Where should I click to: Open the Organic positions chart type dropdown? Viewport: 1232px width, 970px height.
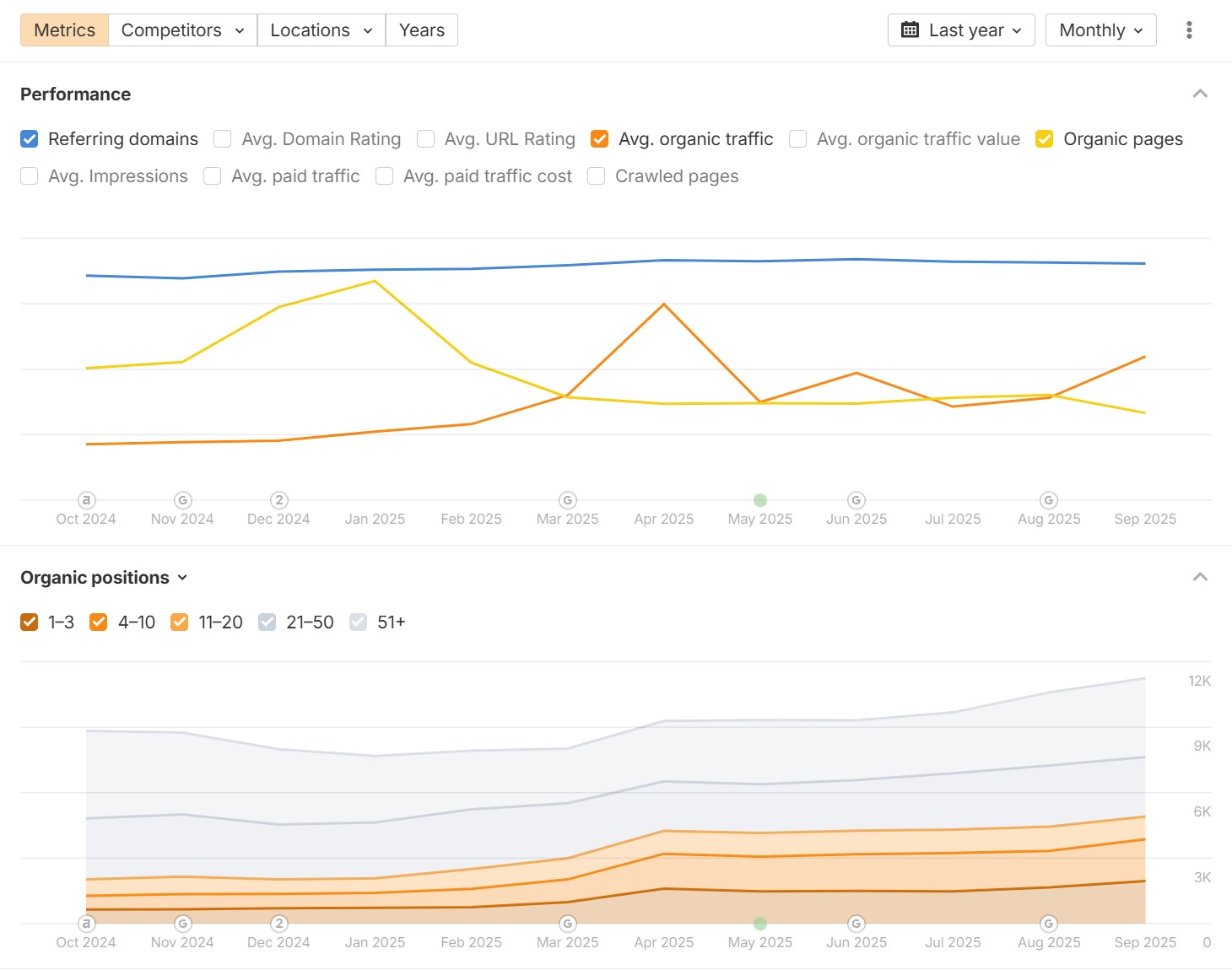pyautogui.click(x=103, y=578)
